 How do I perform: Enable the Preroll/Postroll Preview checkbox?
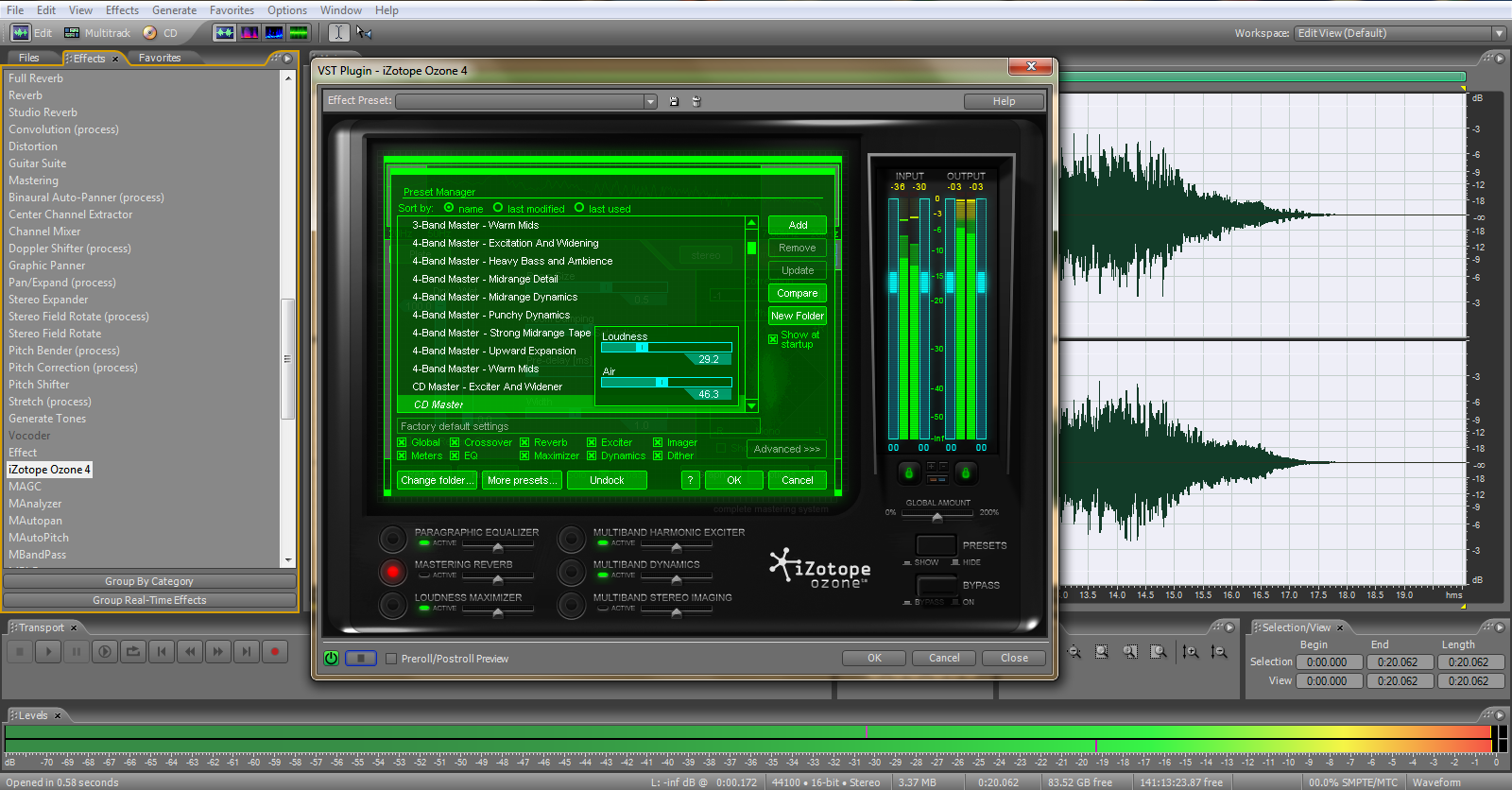pyautogui.click(x=391, y=659)
